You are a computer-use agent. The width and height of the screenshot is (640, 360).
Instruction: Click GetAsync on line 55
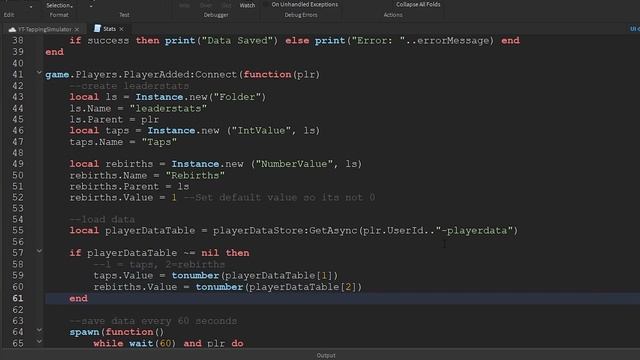333,231
